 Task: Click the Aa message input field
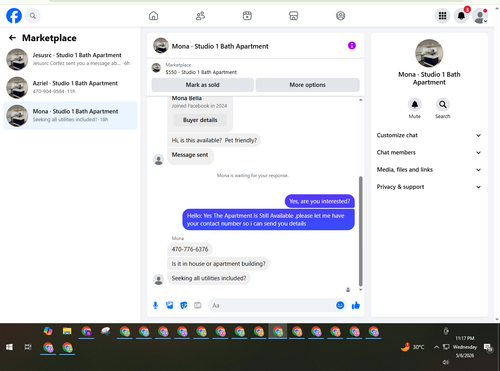(x=272, y=305)
